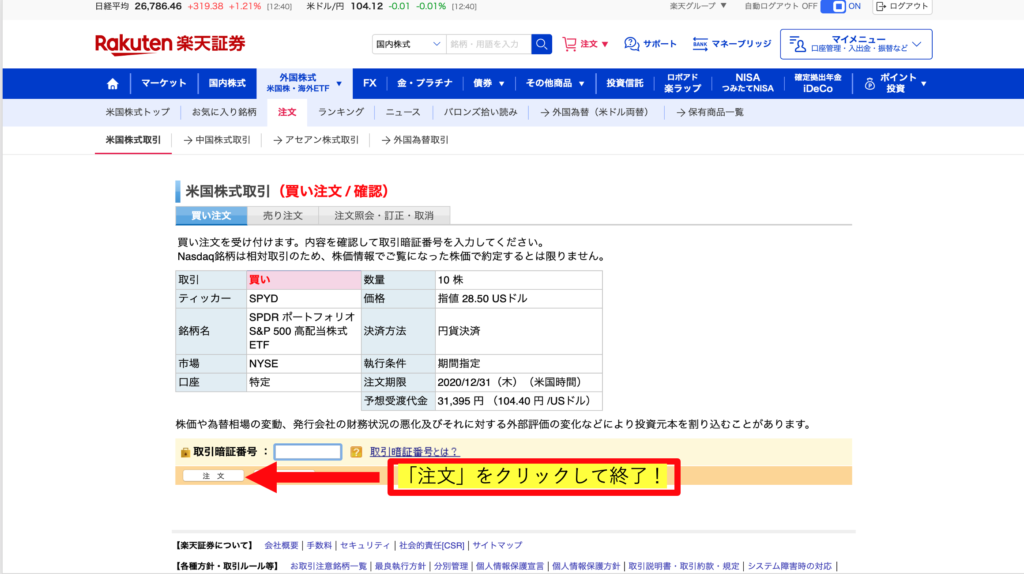The width and height of the screenshot is (1024, 574).
Task: Open セキュリティ footer link
Action: pyautogui.click(x=365, y=545)
